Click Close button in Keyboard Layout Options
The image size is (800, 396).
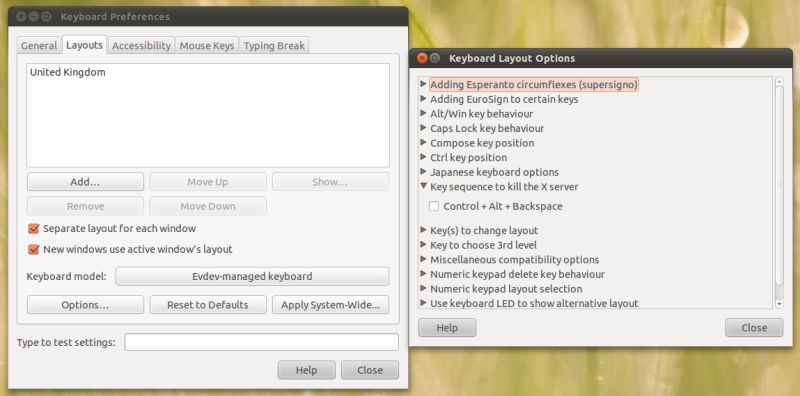[754, 328]
